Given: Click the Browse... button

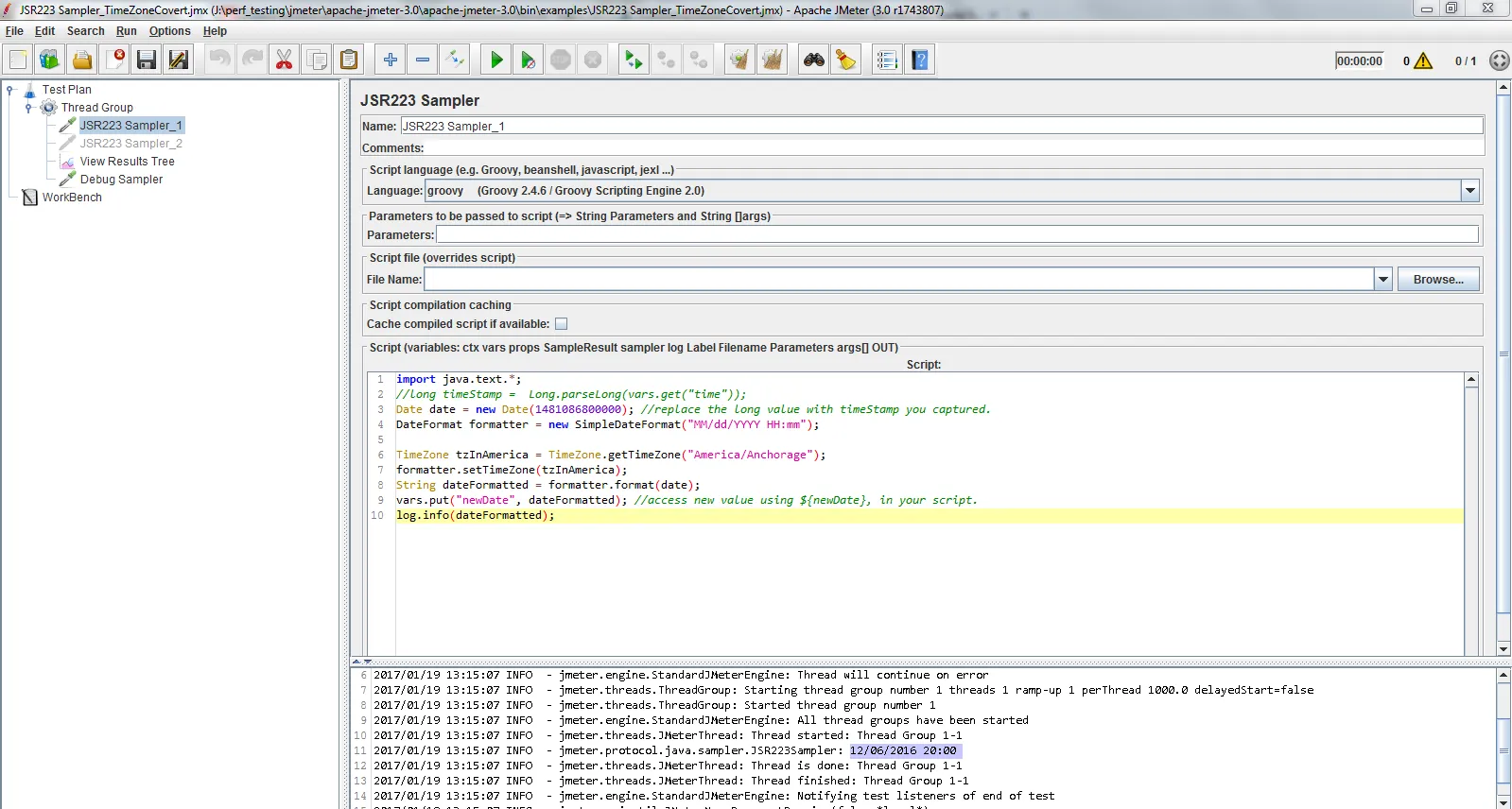Looking at the screenshot, I should point(1437,280).
